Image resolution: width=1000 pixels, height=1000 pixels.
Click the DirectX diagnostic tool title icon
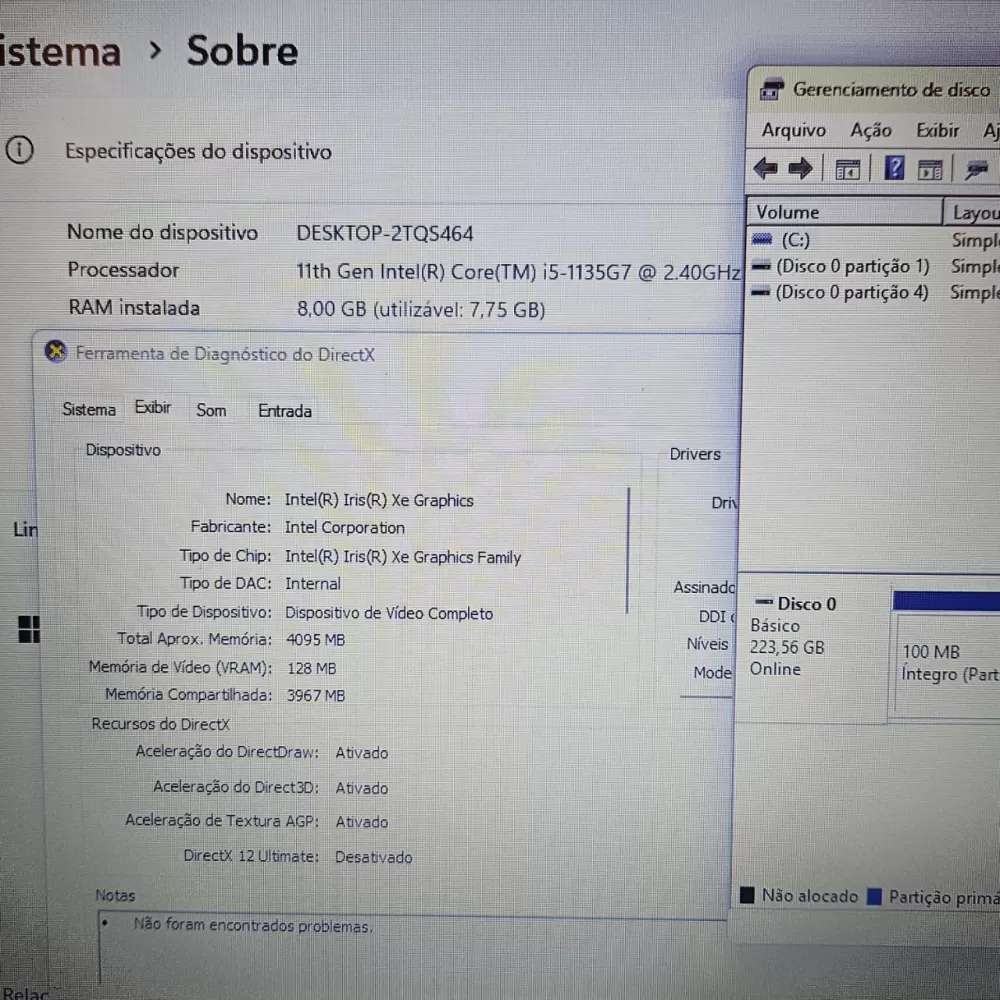57,352
